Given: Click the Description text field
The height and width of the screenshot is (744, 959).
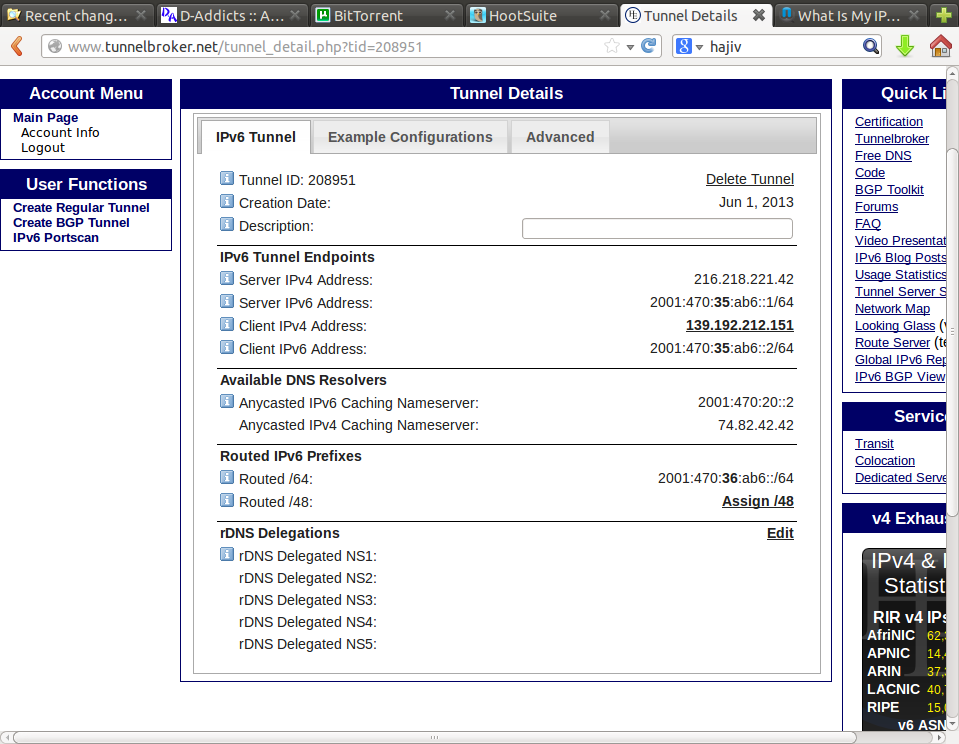Looking at the screenshot, I should [x=657, y=228].
